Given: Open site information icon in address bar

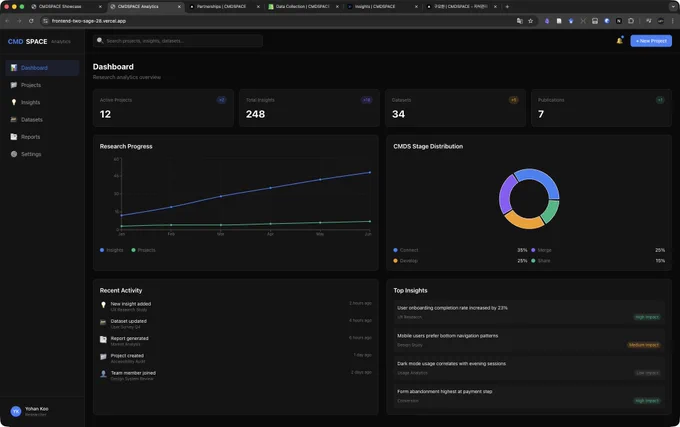Looking at the screenshot, I should (46, 21).
